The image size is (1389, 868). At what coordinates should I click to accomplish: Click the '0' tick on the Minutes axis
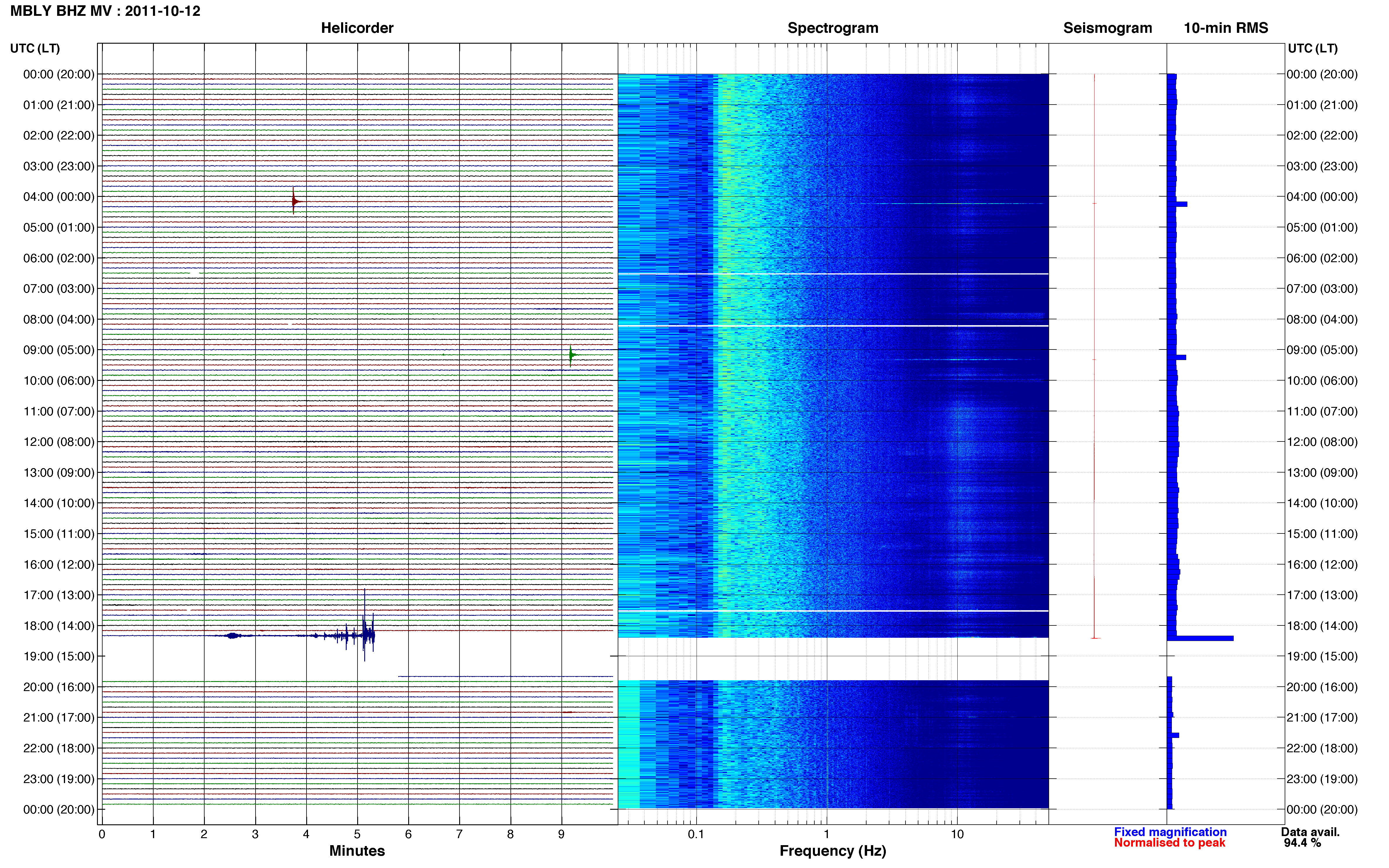click(102, 834)
